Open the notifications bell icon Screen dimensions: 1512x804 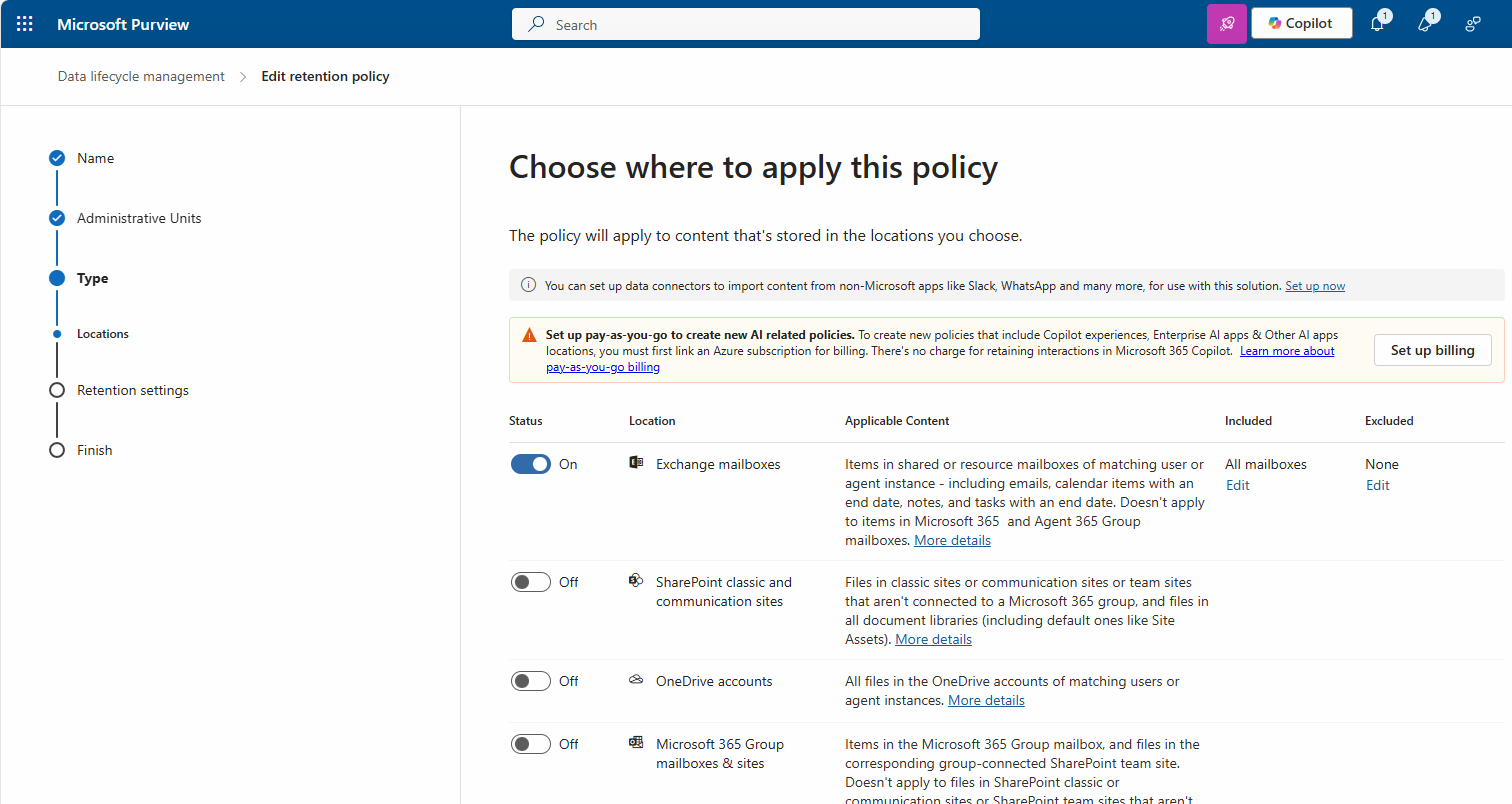[1377, 24]
